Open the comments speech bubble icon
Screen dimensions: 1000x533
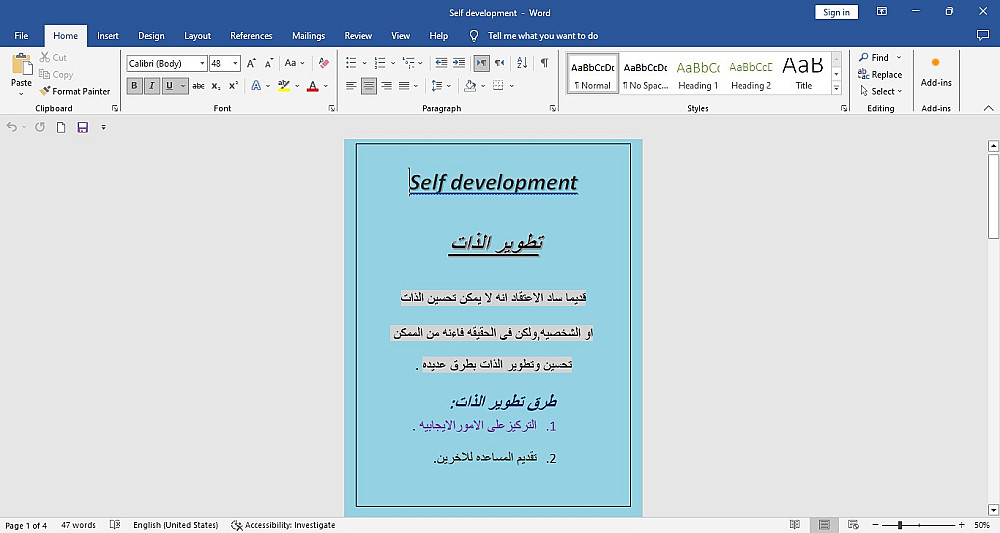[x=983, y=36]
